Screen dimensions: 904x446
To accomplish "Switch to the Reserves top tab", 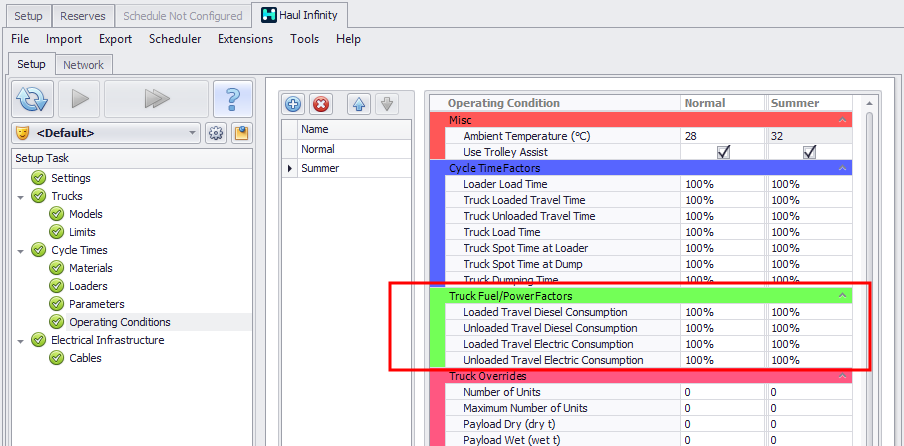I will (x=83, y=16).
